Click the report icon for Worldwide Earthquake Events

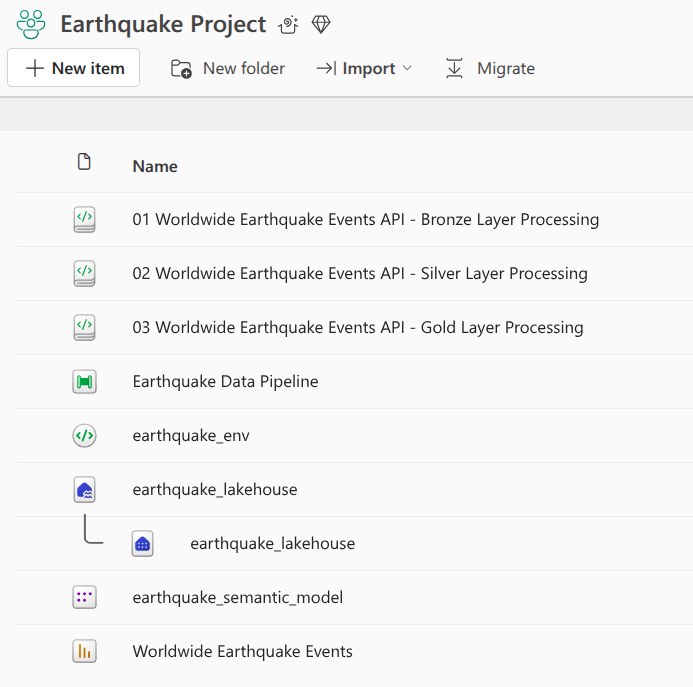click(85, 652)
